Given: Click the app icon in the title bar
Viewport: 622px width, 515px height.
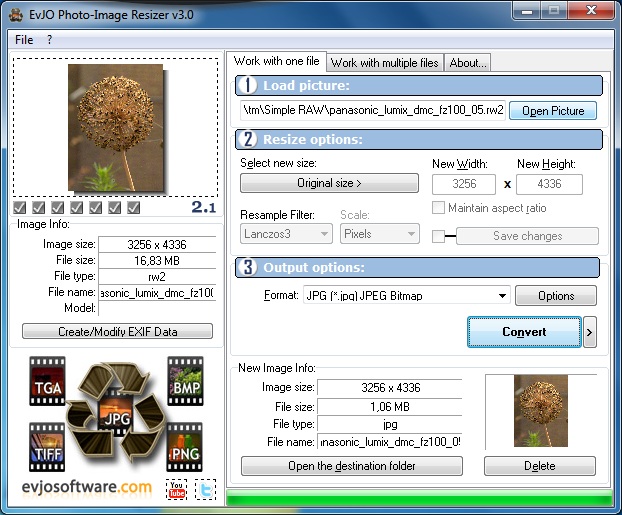Looking at the screenshot, I should pyautogui.click(x=16, y=15).
